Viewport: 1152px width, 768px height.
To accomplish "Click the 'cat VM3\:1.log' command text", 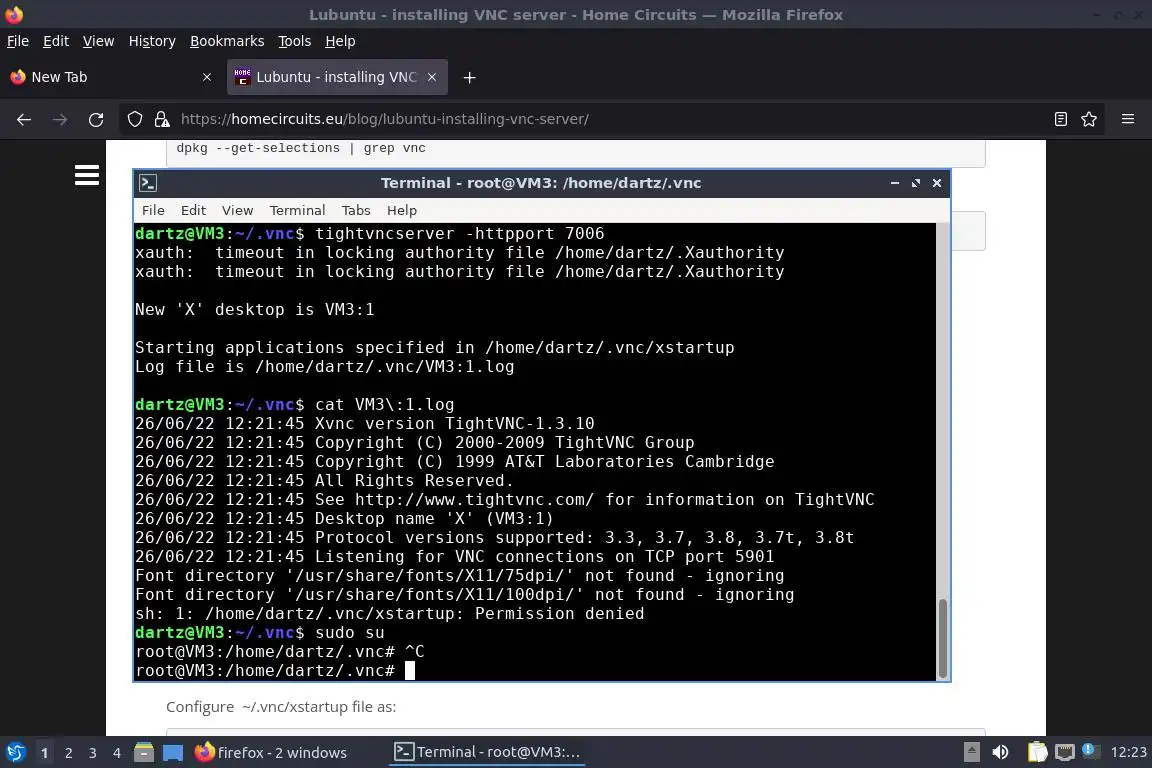I will click(384, 404).
